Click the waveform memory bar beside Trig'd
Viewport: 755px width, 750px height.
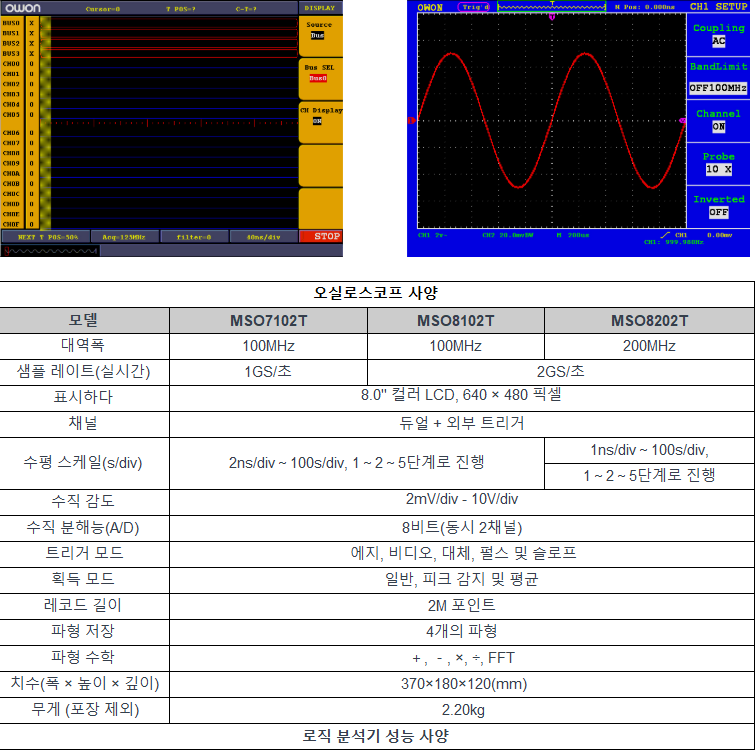click(552, 7)
